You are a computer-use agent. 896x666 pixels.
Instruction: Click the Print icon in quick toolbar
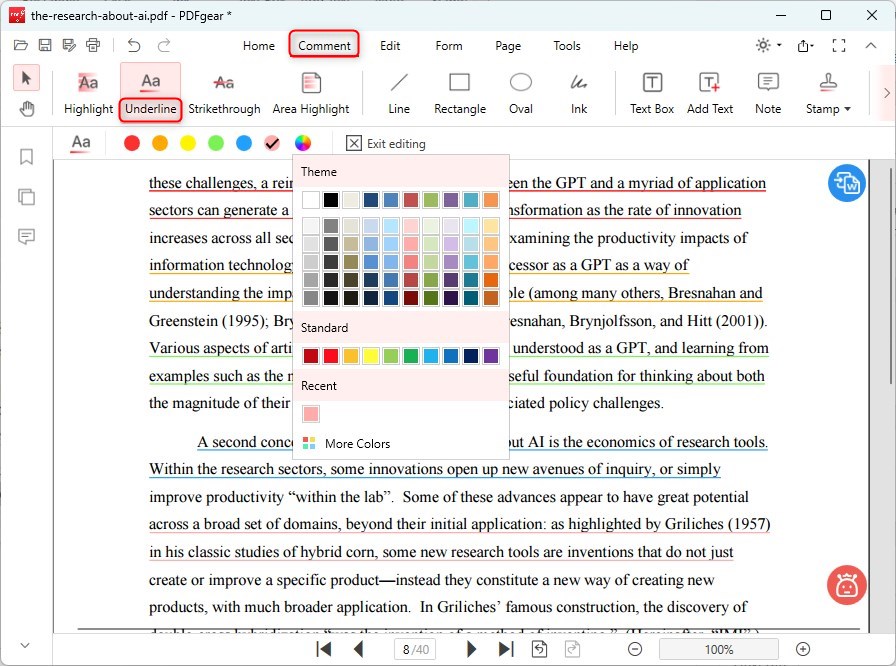(x=93, y=45)
